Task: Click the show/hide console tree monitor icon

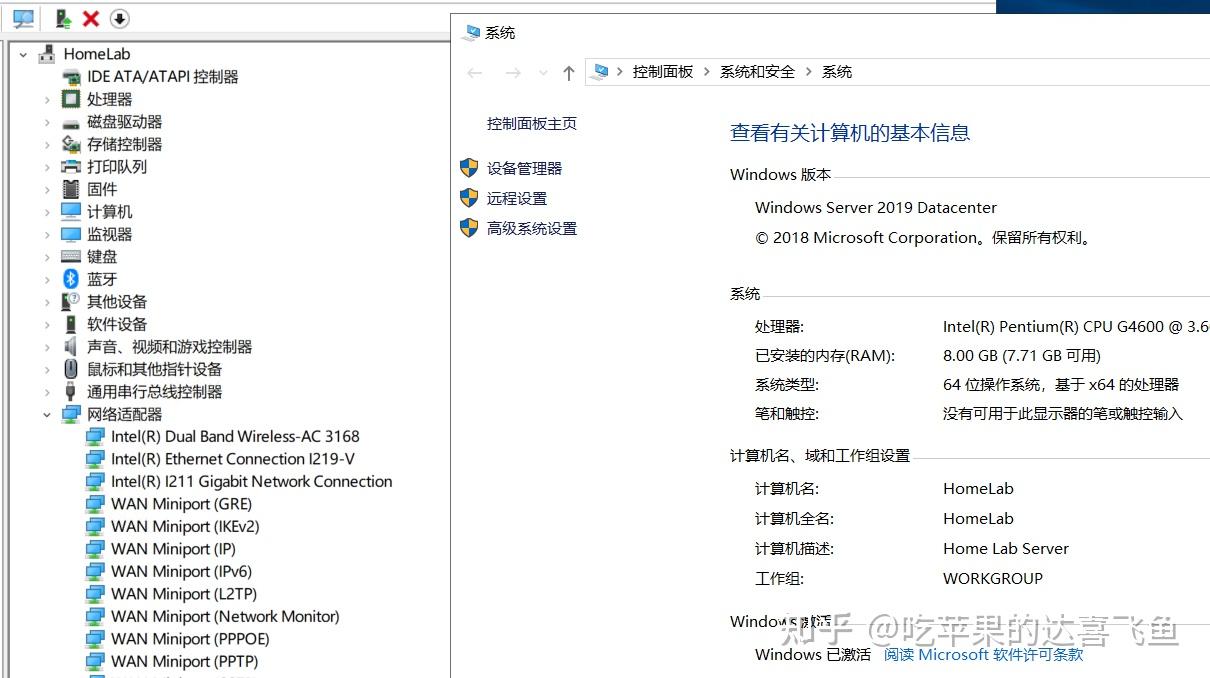Action: [x=23, y=18]
